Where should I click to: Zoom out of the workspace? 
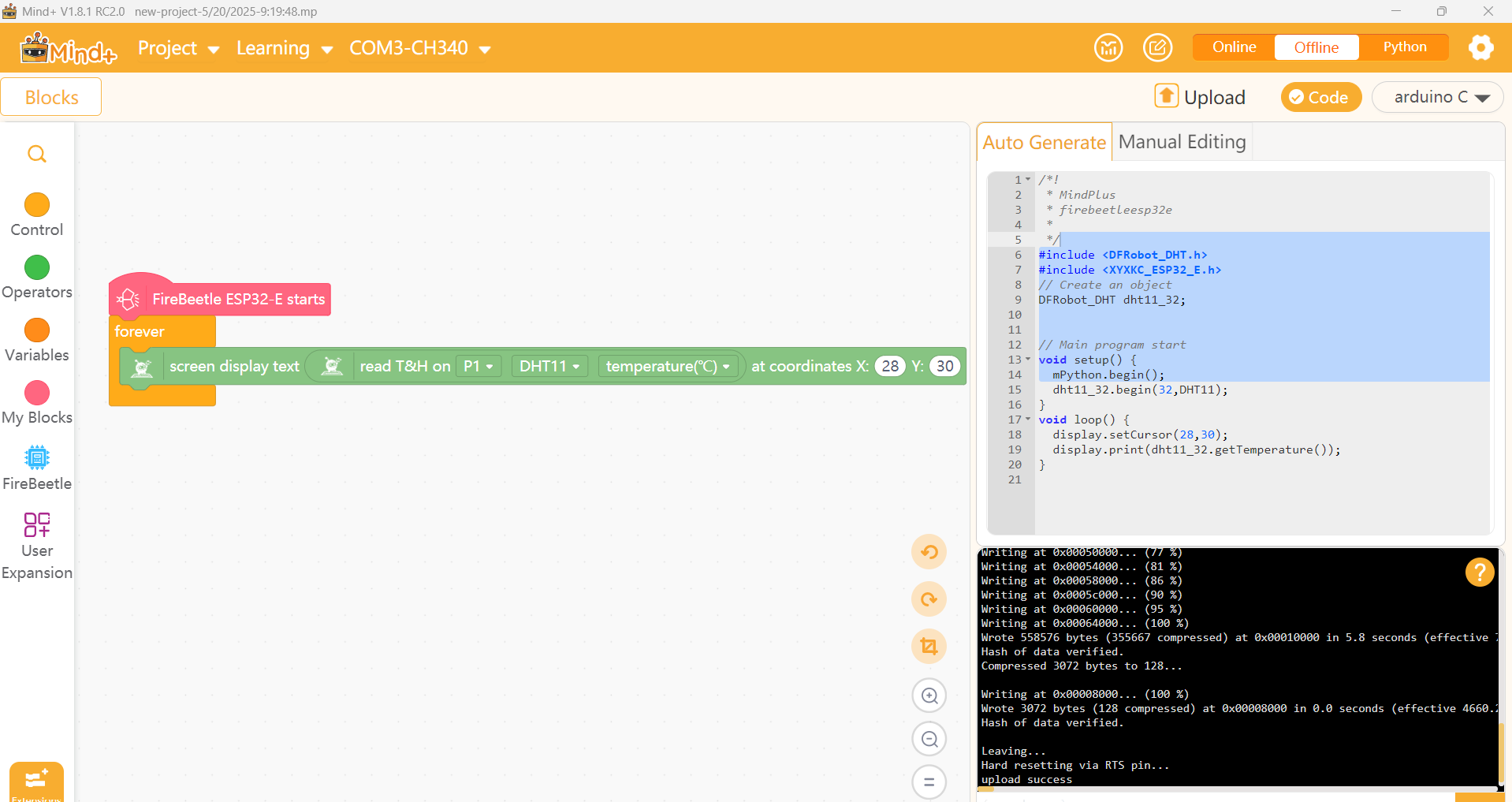929,739
